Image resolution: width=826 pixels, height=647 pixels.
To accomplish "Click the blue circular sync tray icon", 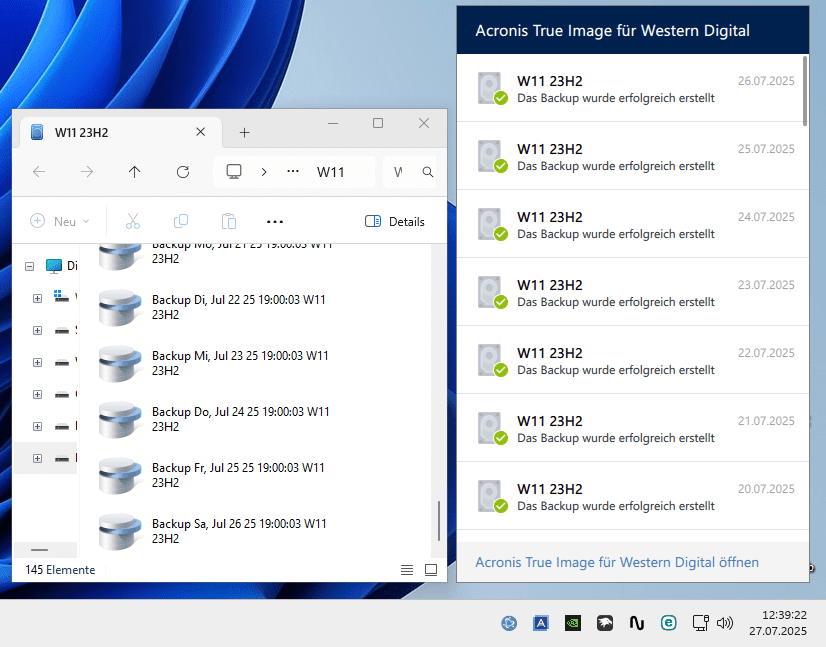I will click(509, 623).
